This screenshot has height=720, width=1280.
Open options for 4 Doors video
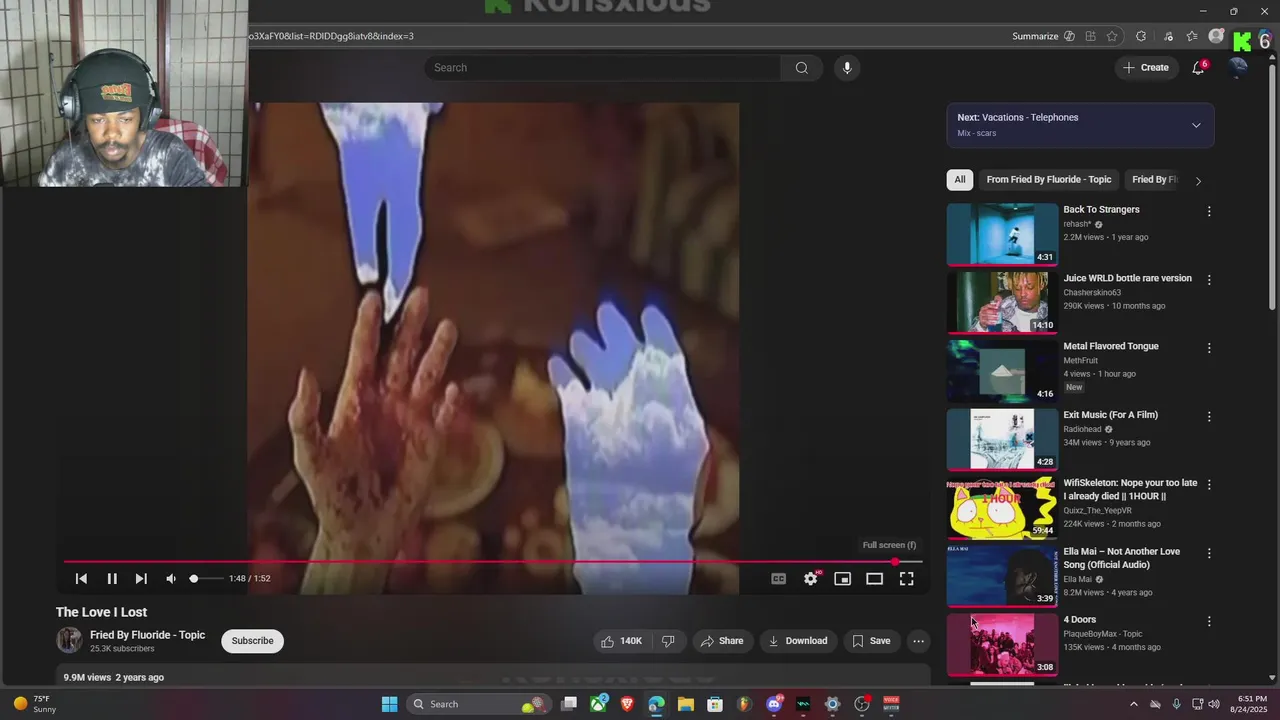[1209, 621]
